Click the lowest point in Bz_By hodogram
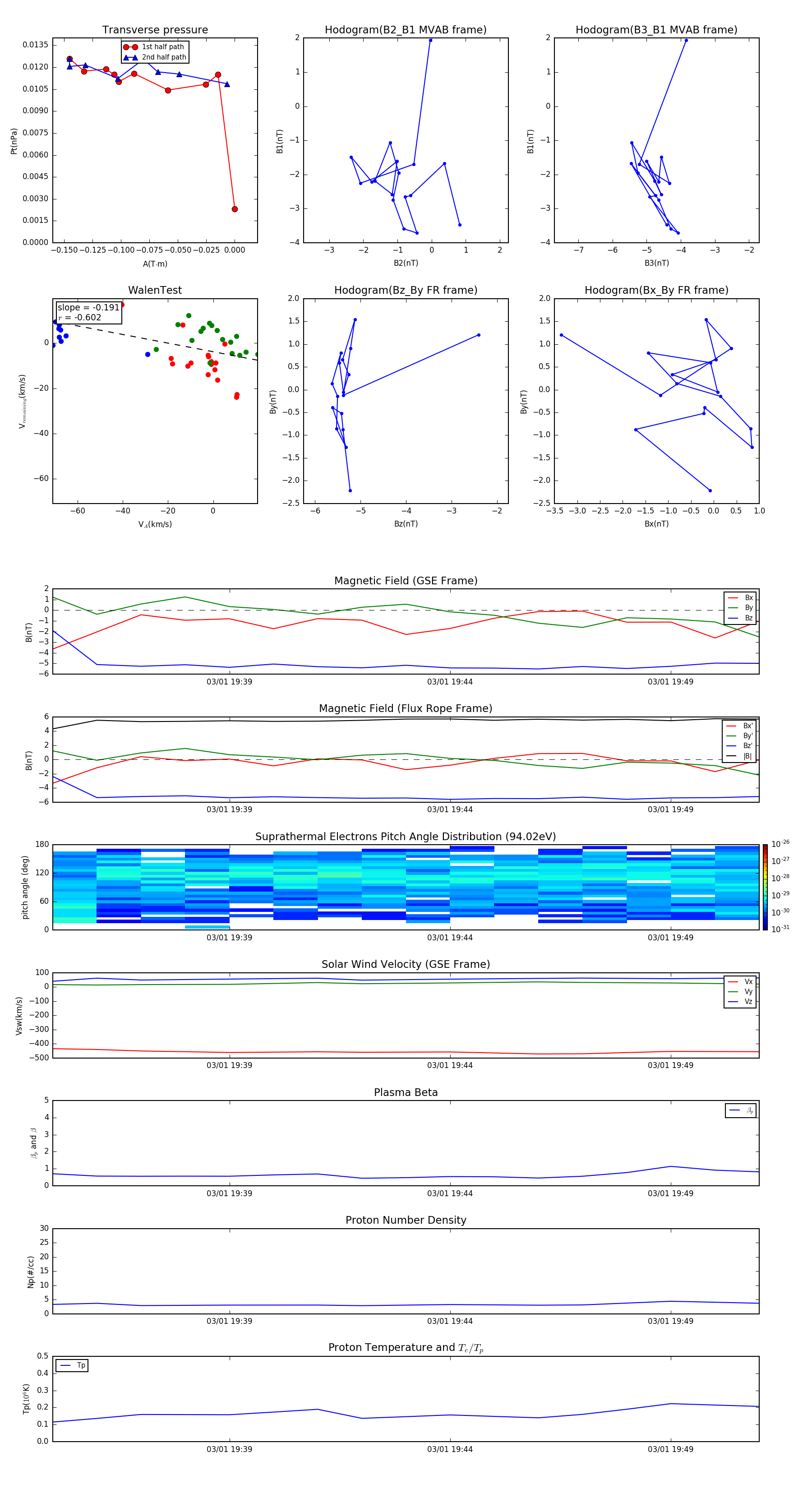This screenshot has height=1489, width=812. [x=350, y=491]
